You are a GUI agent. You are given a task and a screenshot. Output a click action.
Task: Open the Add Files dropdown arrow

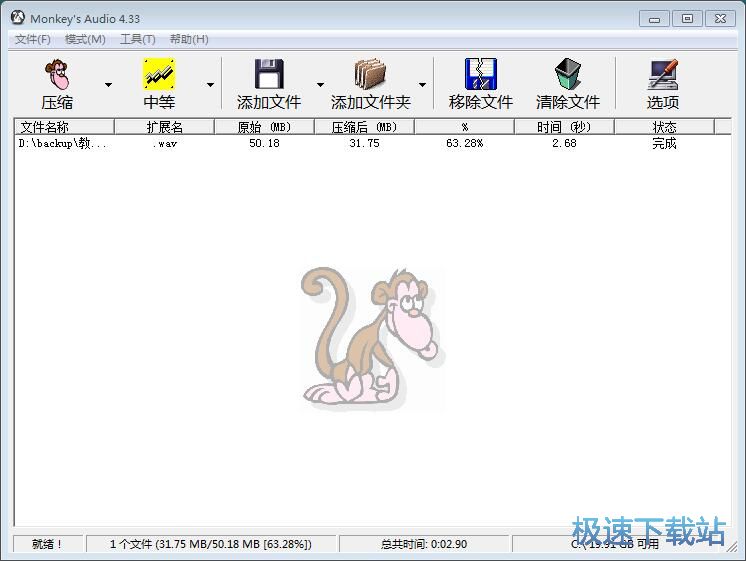(x=321, y=85)
